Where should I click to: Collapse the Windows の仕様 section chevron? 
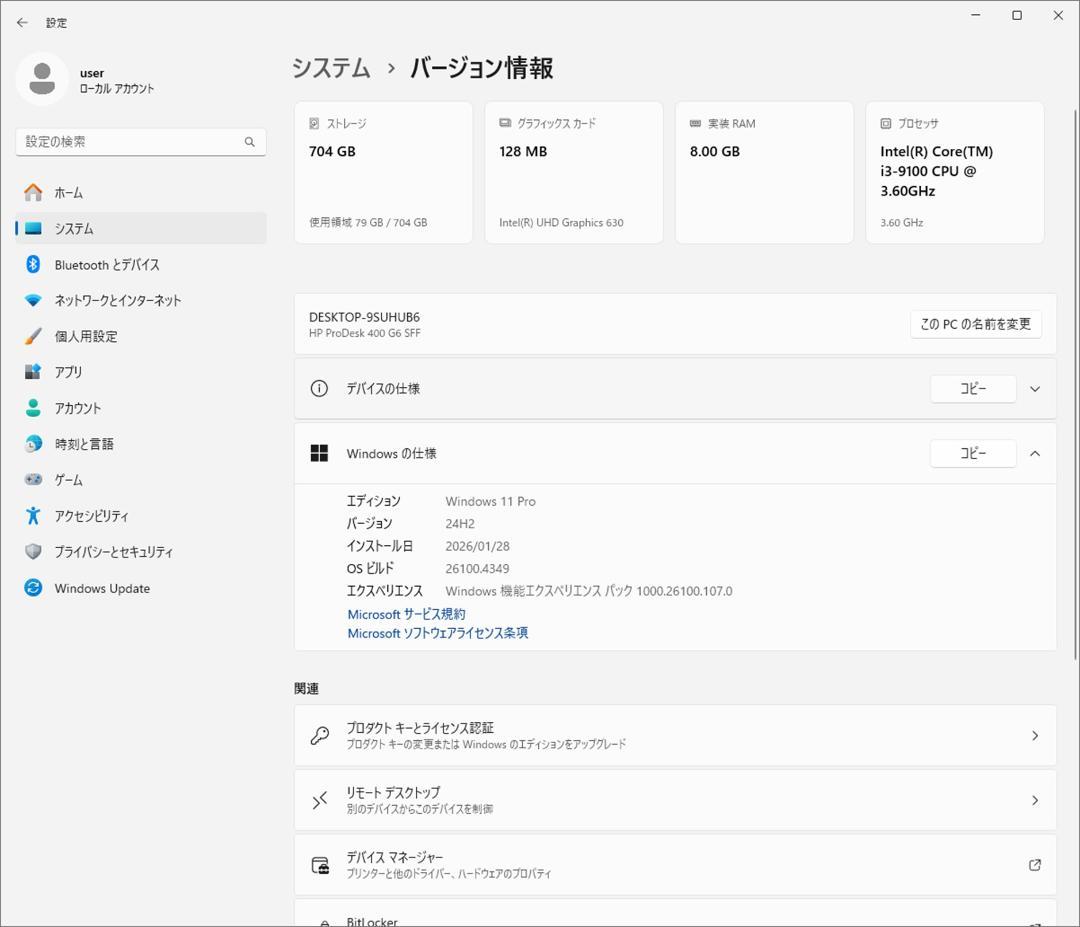point(1035,453)
